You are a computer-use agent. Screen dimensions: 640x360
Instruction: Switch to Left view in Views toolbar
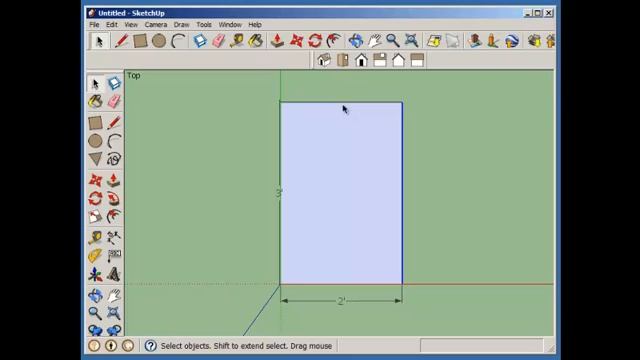(417, 60)
